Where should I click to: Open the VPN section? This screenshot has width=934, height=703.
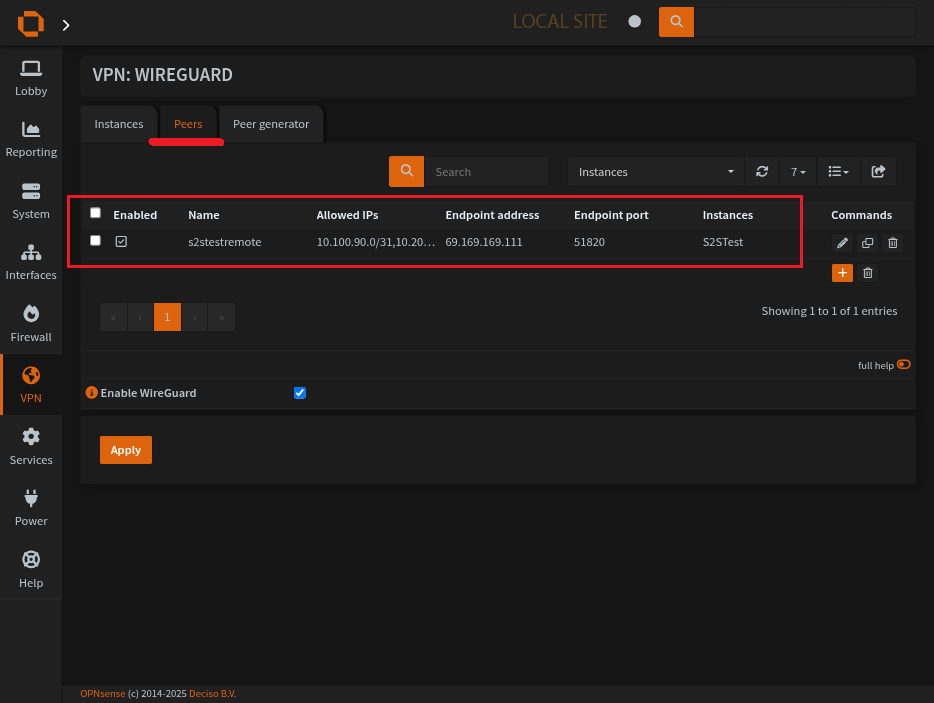click(x=31, y=385)
